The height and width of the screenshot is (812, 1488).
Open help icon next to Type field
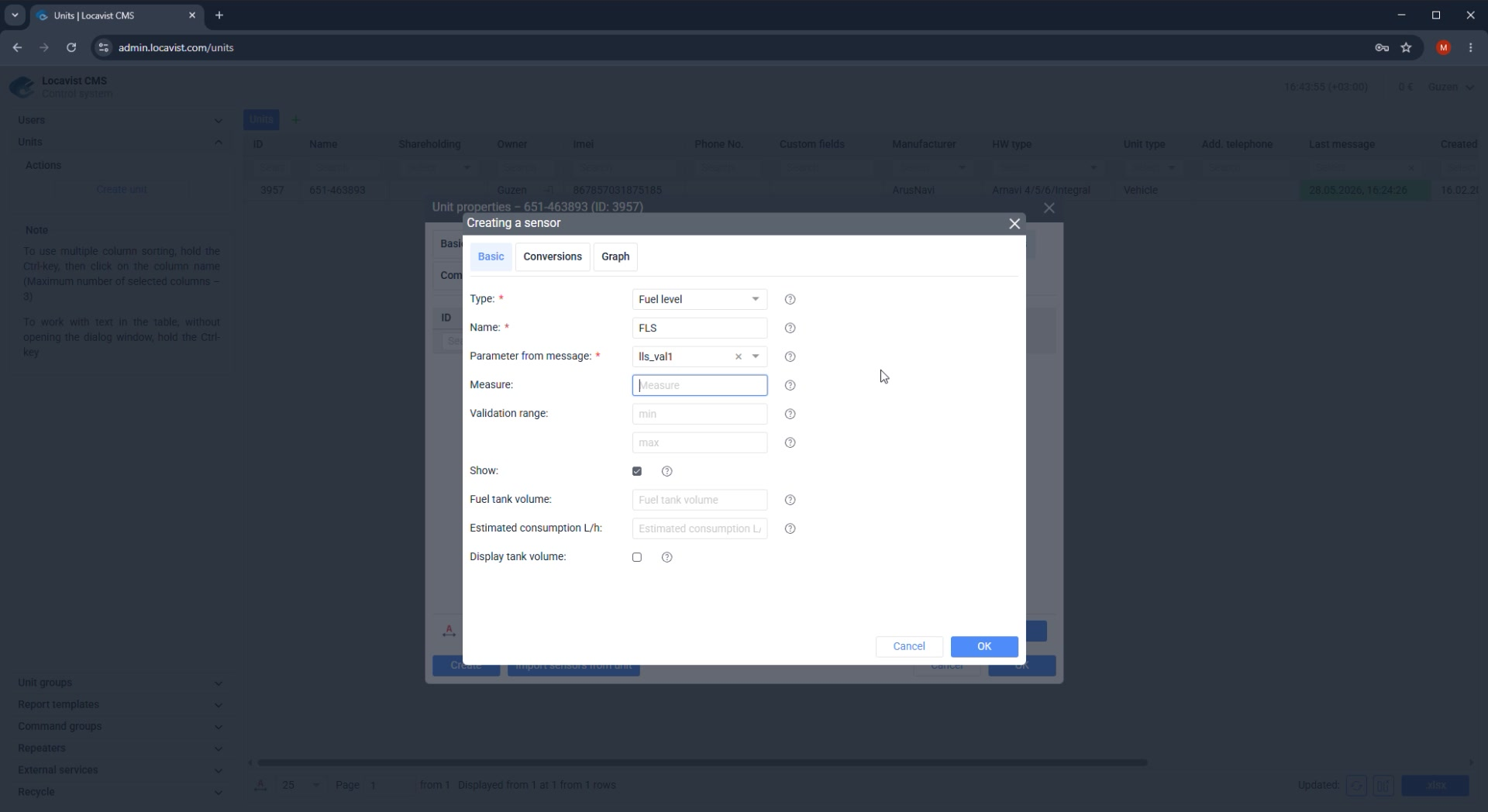click(790, 300)
